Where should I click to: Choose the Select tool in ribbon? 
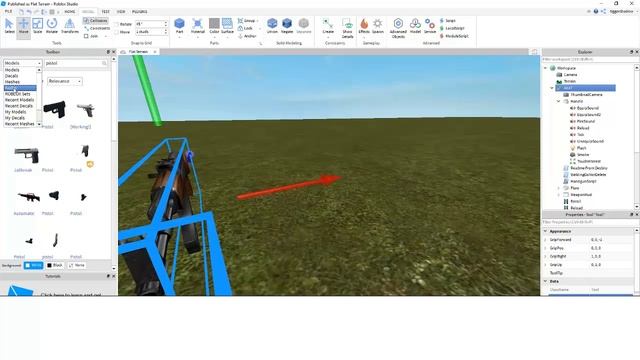point(9,27)
